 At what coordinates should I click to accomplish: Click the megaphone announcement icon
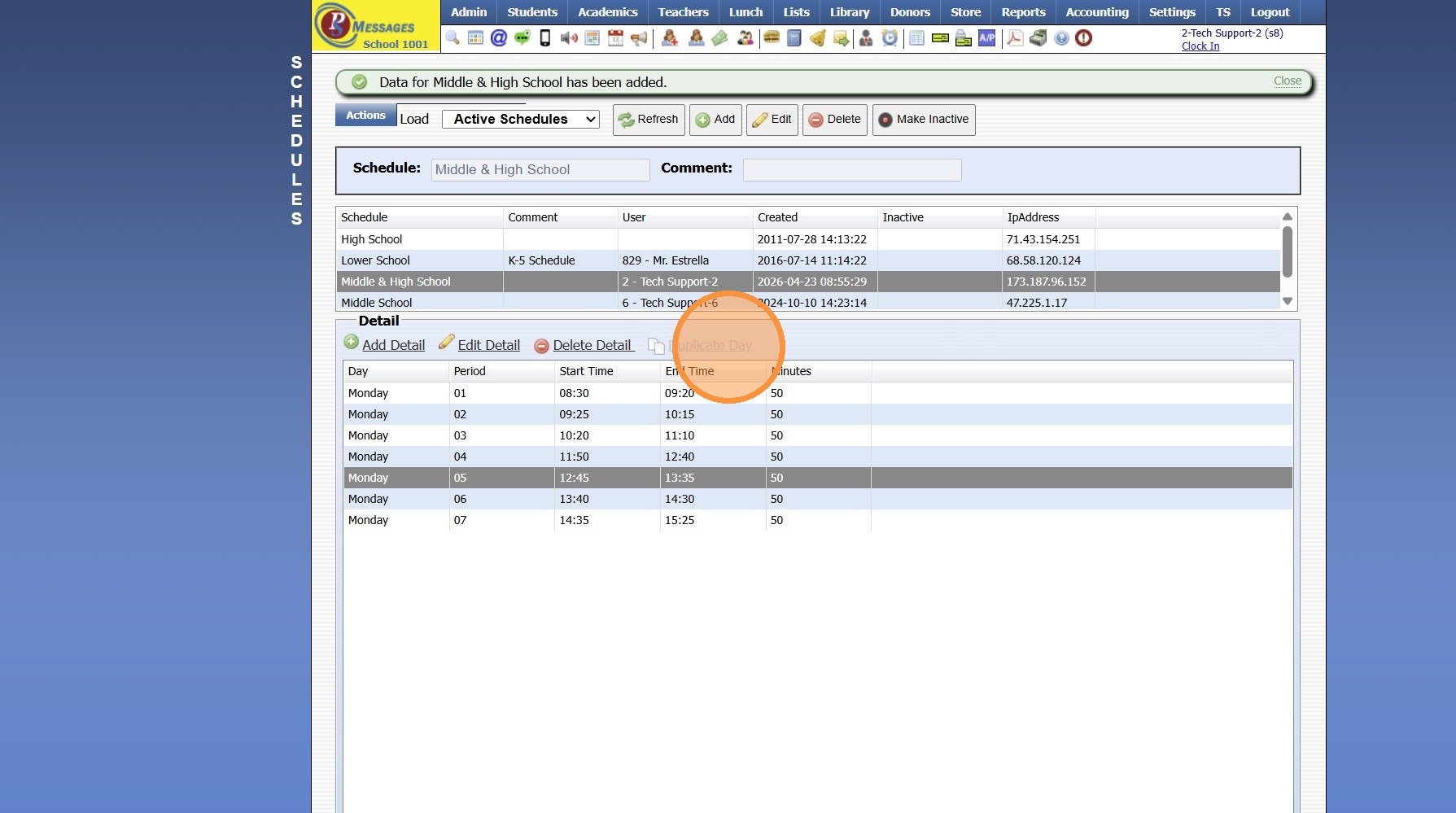pyautogui.click(x=639, y=38)
